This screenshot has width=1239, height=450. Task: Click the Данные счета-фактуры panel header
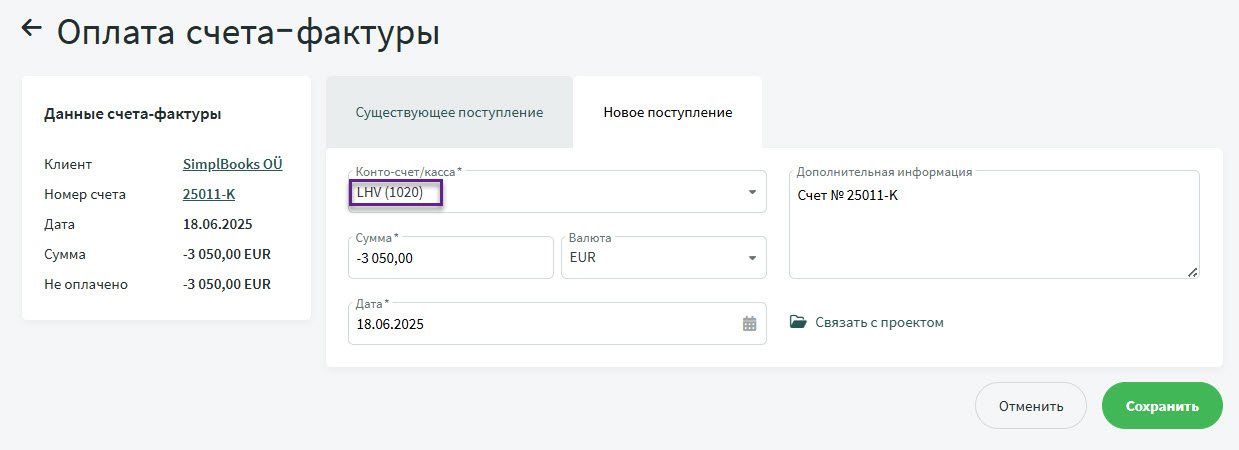132,114
